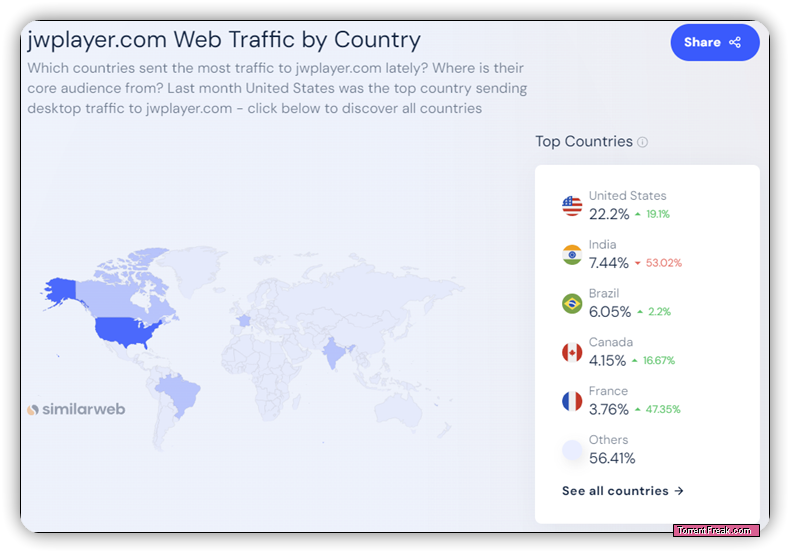This screenshot has height=553, width=790.
Task: Click the France 3.76% value
Action: coord(609,409)
